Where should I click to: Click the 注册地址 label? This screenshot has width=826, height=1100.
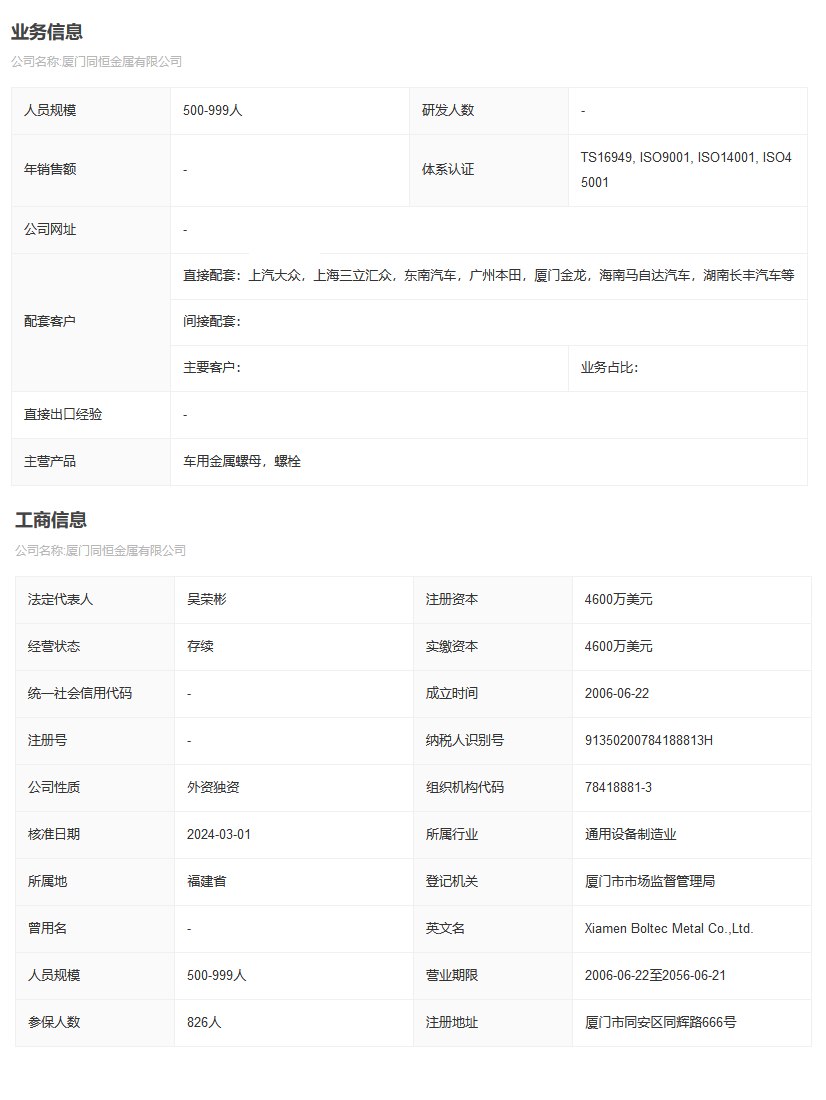click(x=452, y=1023)
